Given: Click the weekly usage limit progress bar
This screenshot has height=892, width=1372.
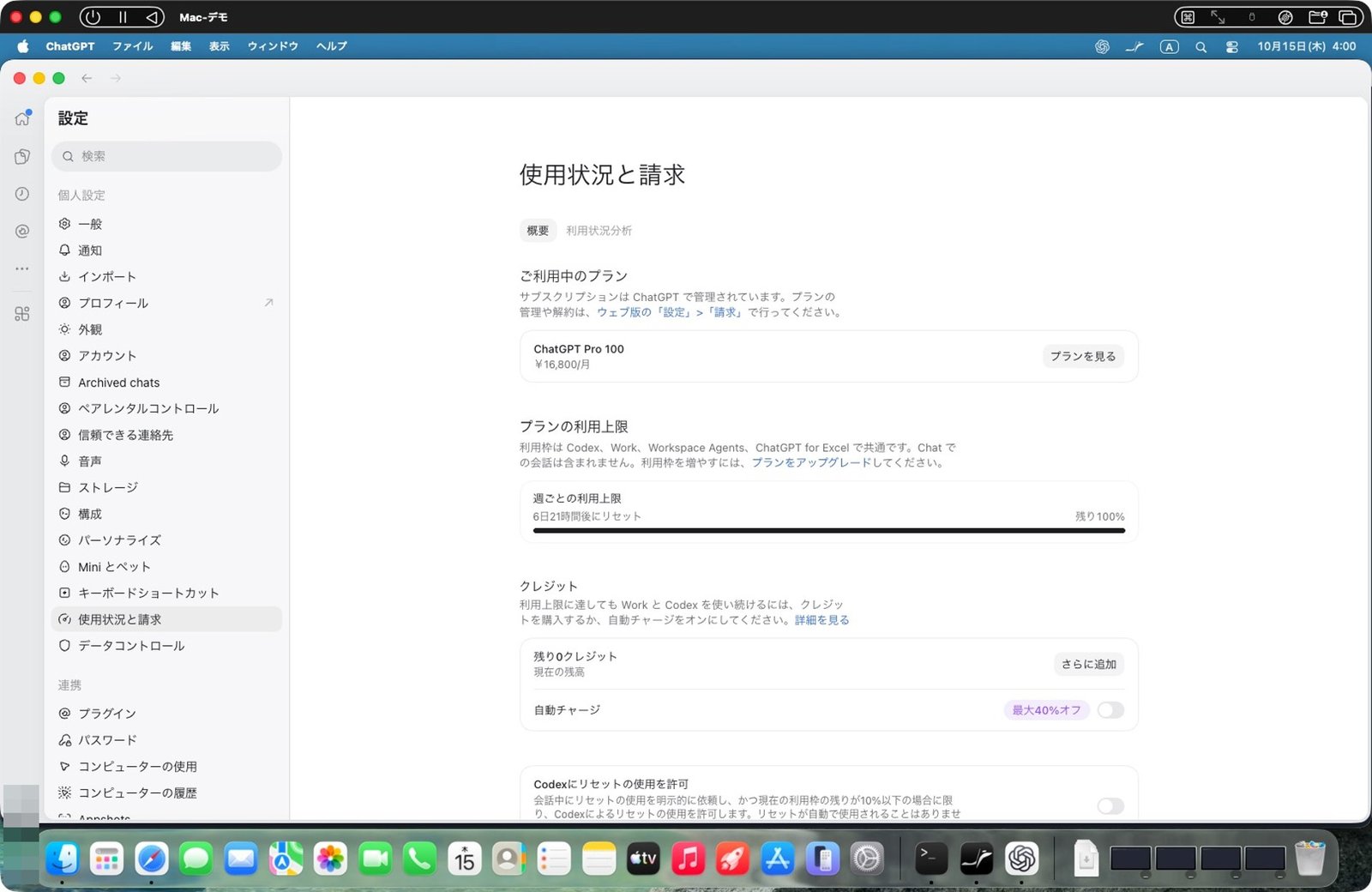Looking at the screenshot, I should coord(829,531).
